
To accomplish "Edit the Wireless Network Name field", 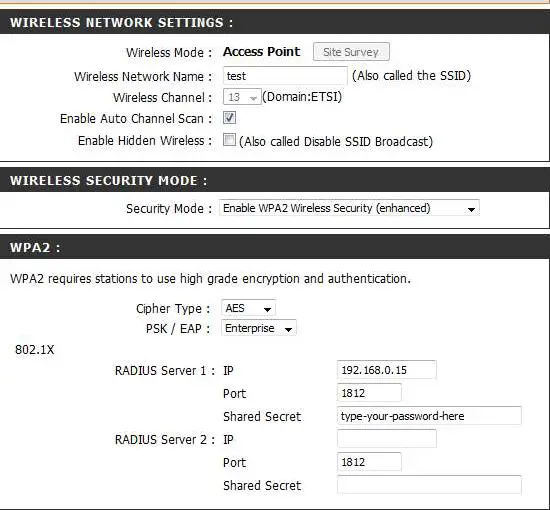I will tap(285, 76).
